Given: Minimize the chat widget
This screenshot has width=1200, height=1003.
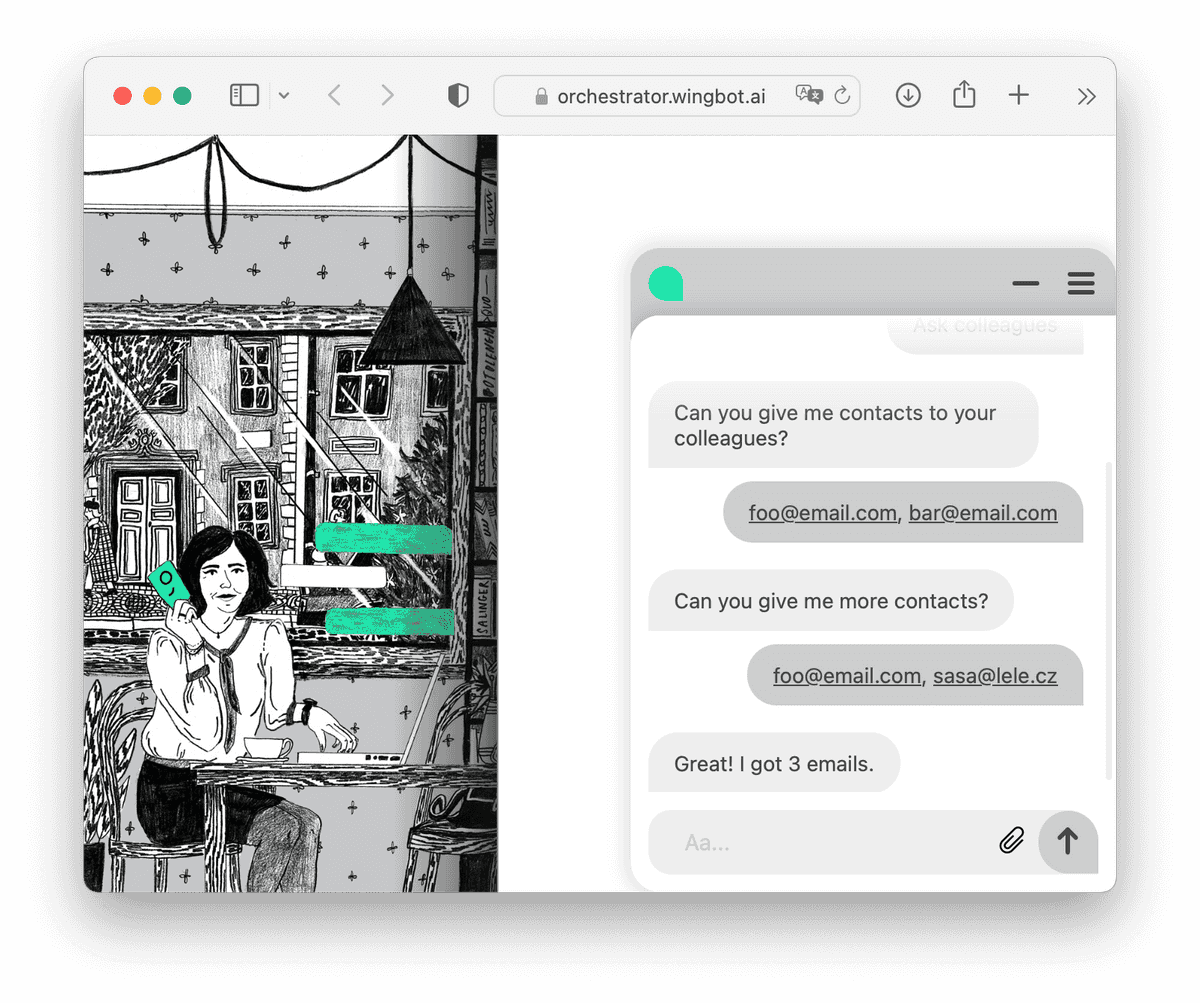Looking at the screenshot, I should [1025, 284].
